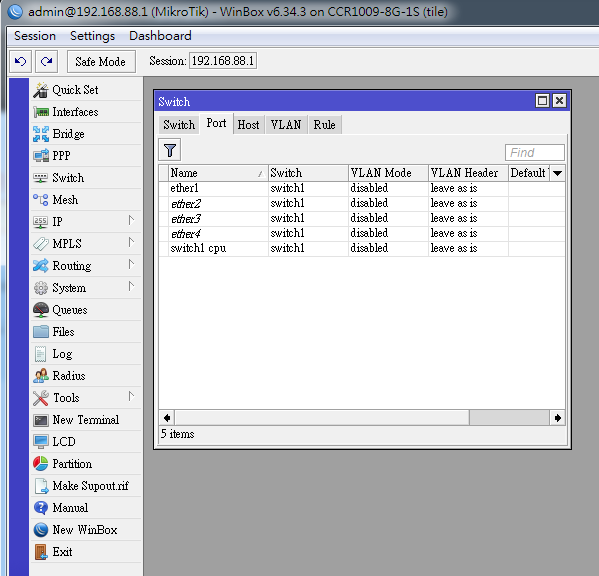Click the LCD monitor icon
Image resolution: width=599 pixels, height=576 pixels.
(x=40, y=442)
